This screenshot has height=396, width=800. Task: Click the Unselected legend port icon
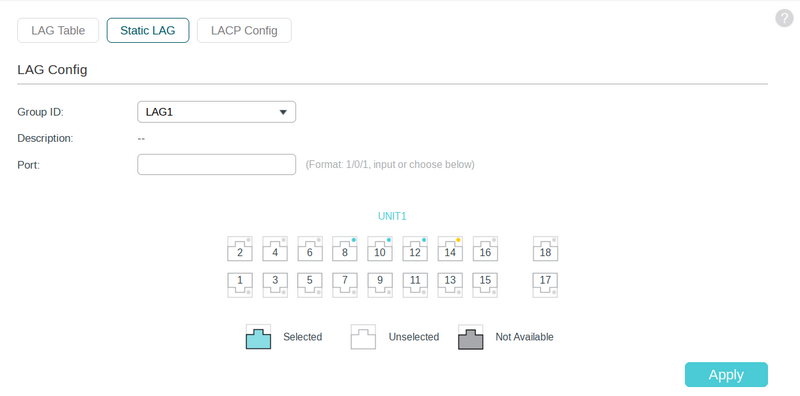(363, 337)
